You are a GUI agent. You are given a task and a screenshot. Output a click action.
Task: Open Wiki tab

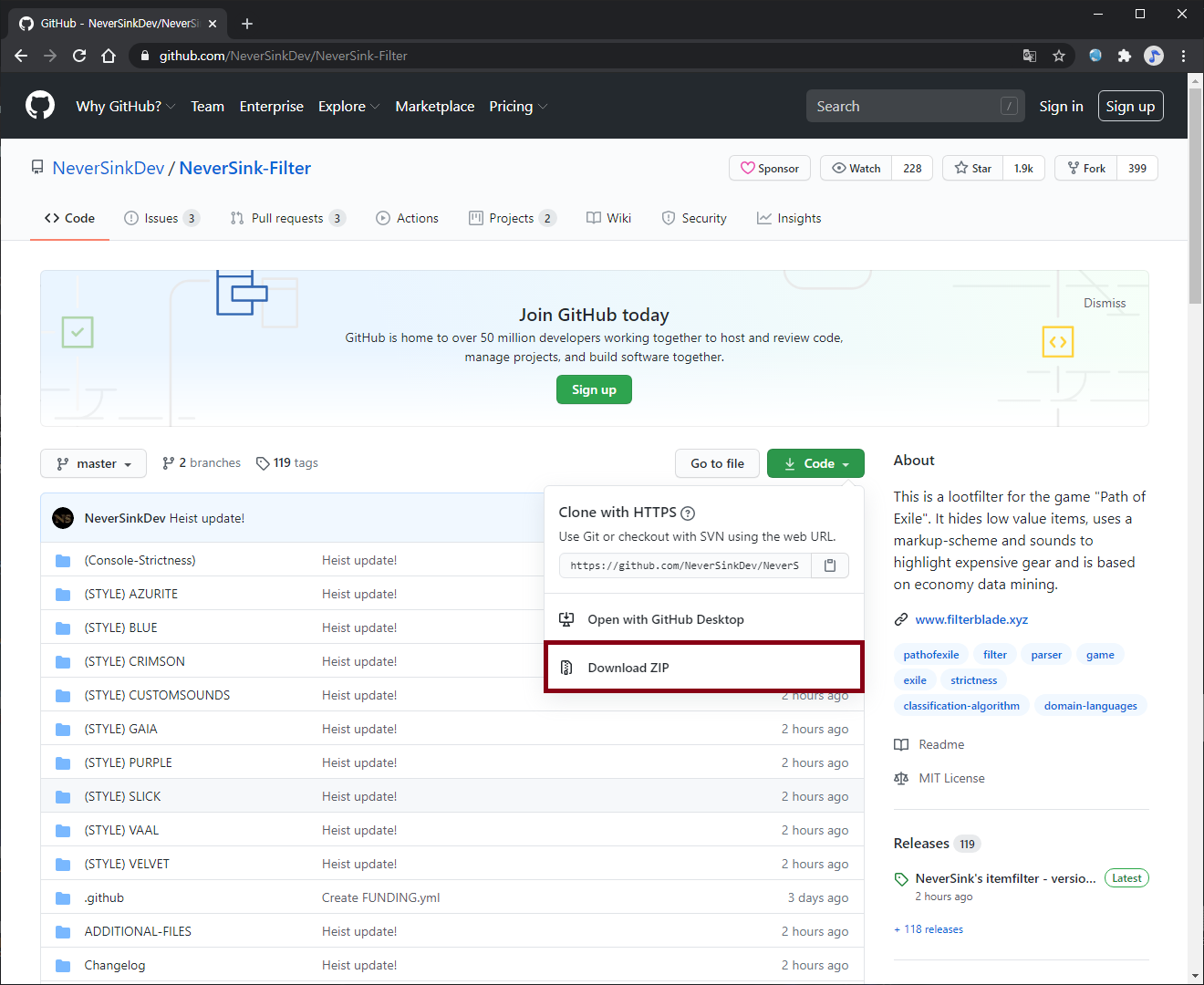[608, 218]
